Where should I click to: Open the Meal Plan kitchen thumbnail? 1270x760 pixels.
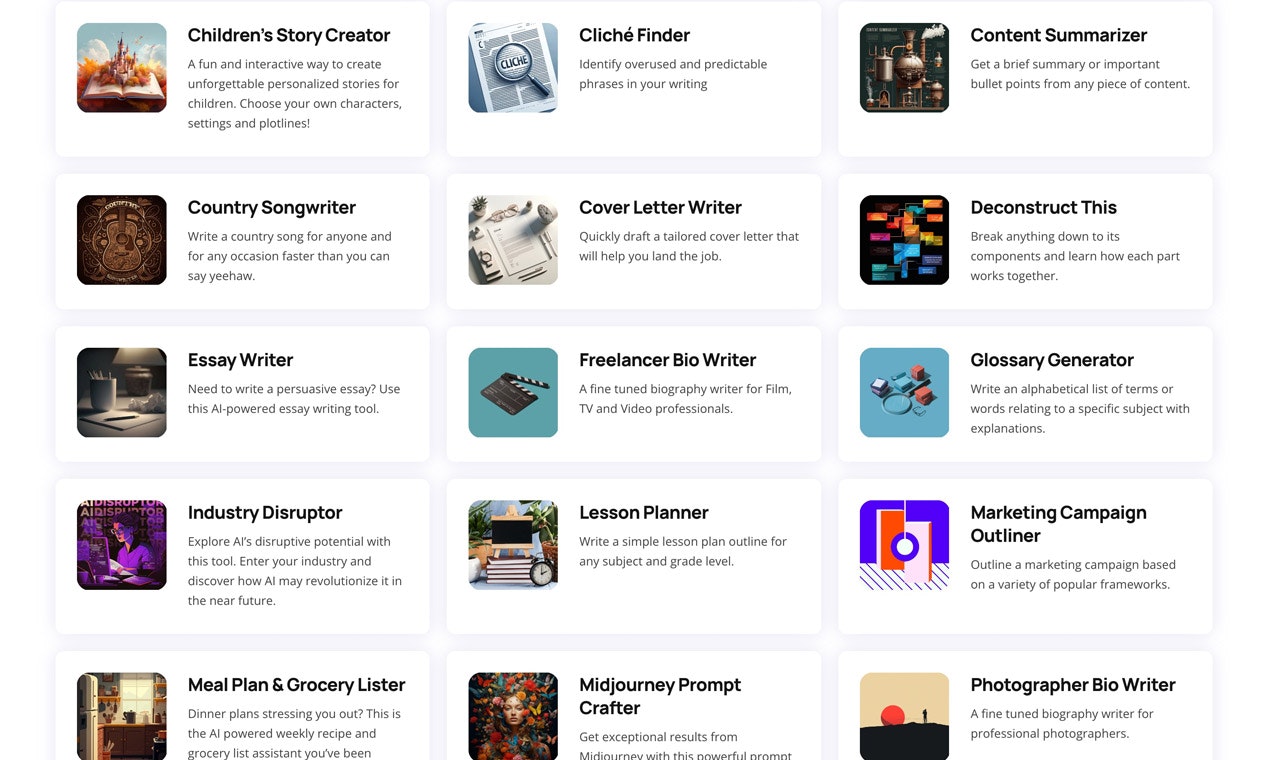pos(122,716)
